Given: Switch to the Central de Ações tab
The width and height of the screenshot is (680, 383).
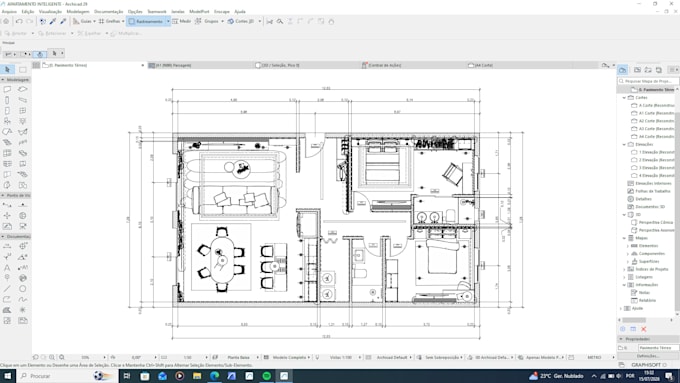Looking at the screenshot, I should point(384,65).
